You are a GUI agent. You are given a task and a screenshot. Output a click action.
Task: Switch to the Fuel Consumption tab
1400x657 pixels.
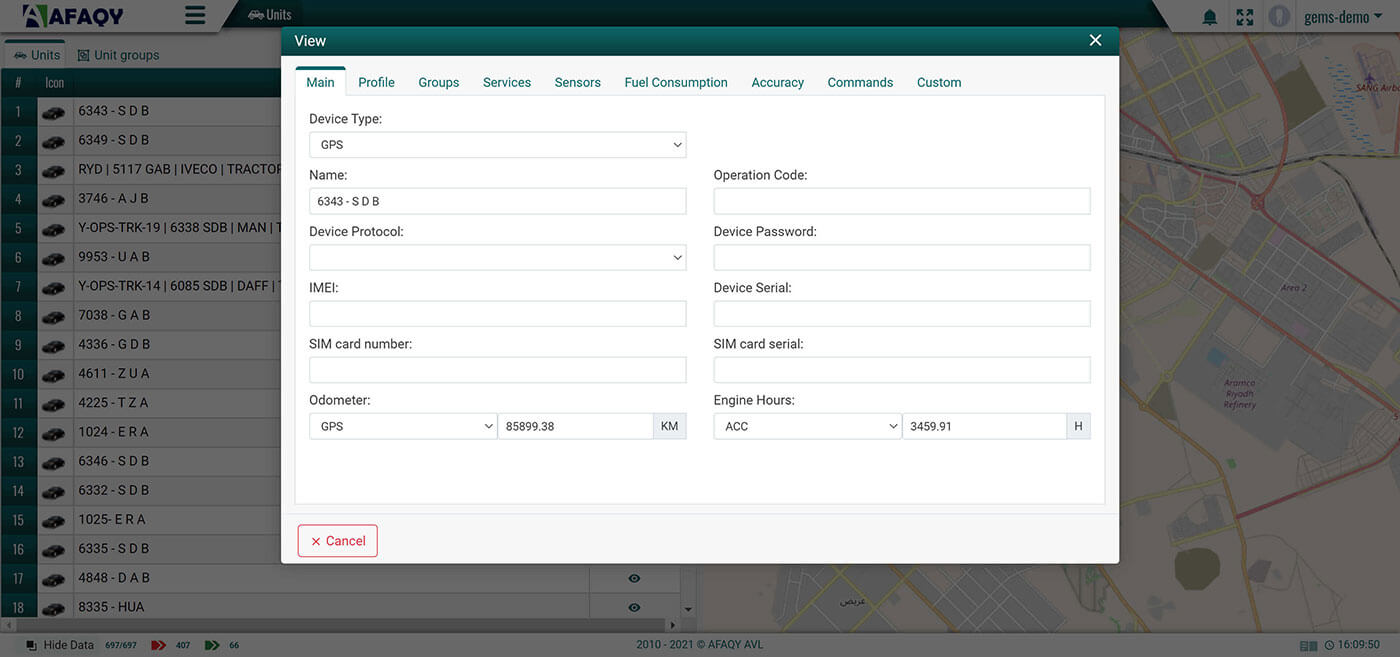tap(676, 82)
